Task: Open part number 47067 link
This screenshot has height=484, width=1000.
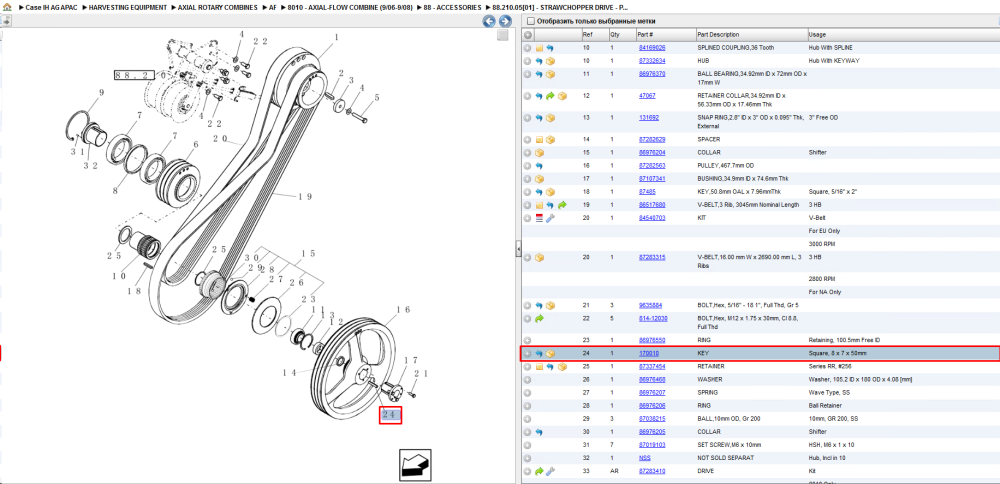Action: click(x=647, y=96)
